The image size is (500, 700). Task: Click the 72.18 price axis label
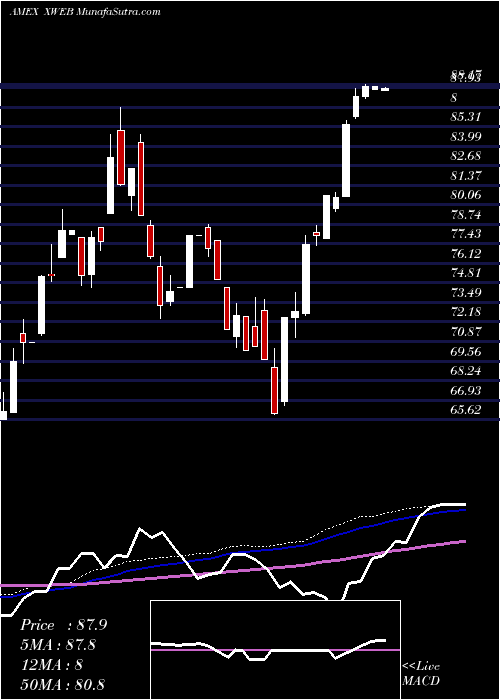pyautogui.click(x=466, y=312)
